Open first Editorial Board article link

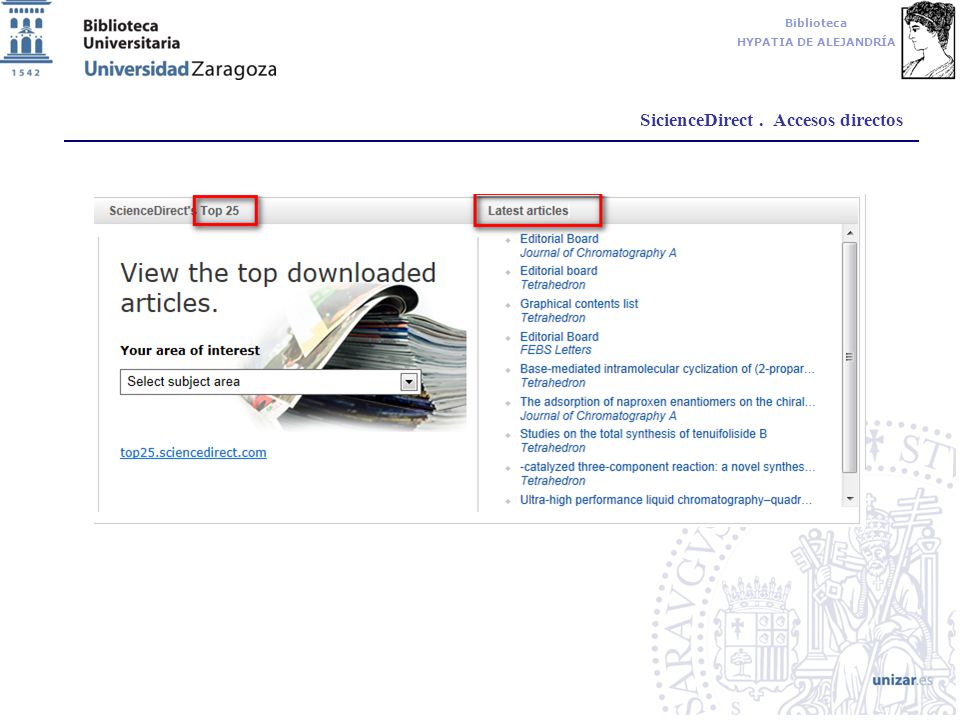[559, 239]
